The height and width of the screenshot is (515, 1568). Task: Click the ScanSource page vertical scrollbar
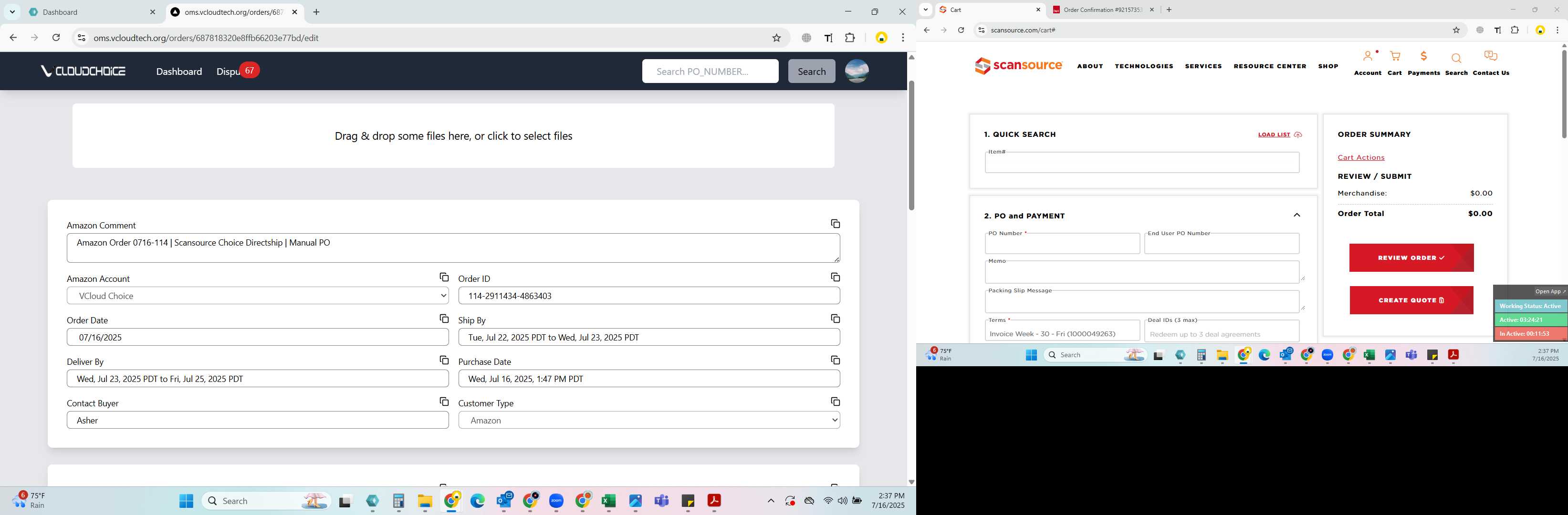pos(1564,94)
